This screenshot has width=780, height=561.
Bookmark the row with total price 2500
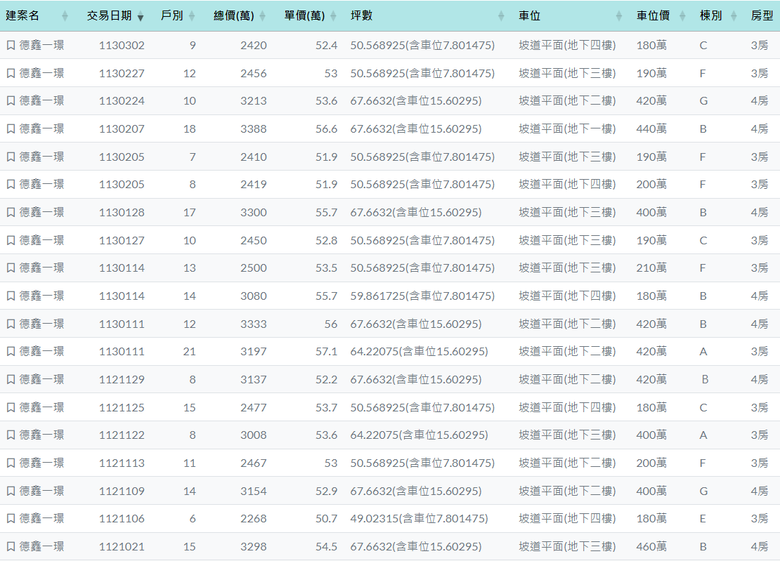point(11,268)
